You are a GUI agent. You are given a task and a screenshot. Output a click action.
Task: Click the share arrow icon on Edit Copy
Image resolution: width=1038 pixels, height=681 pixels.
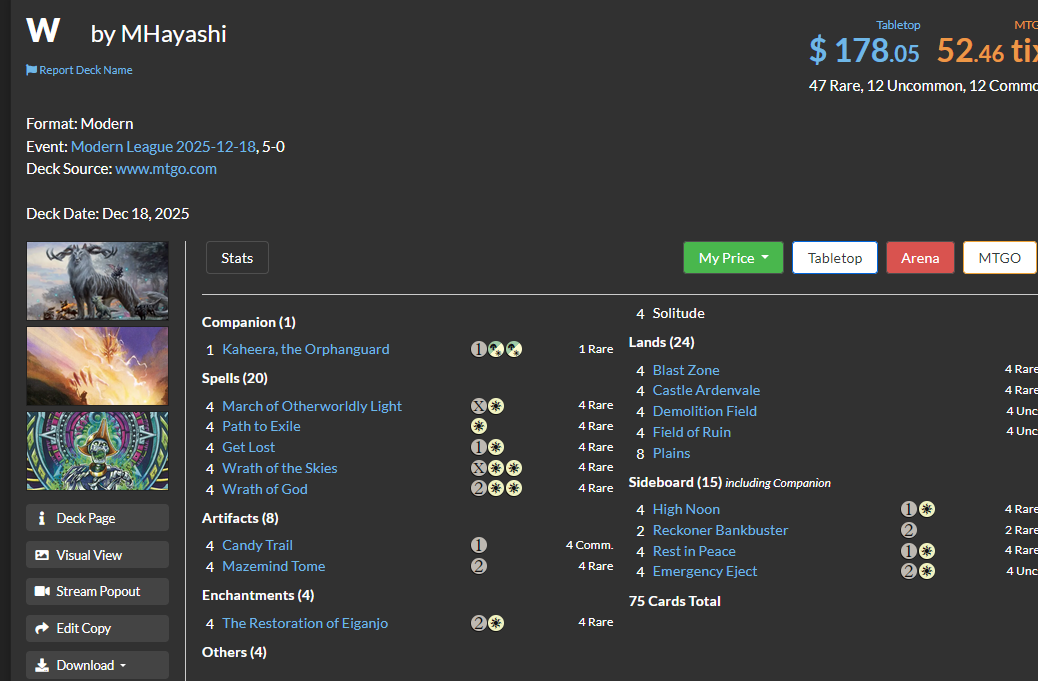42,628
